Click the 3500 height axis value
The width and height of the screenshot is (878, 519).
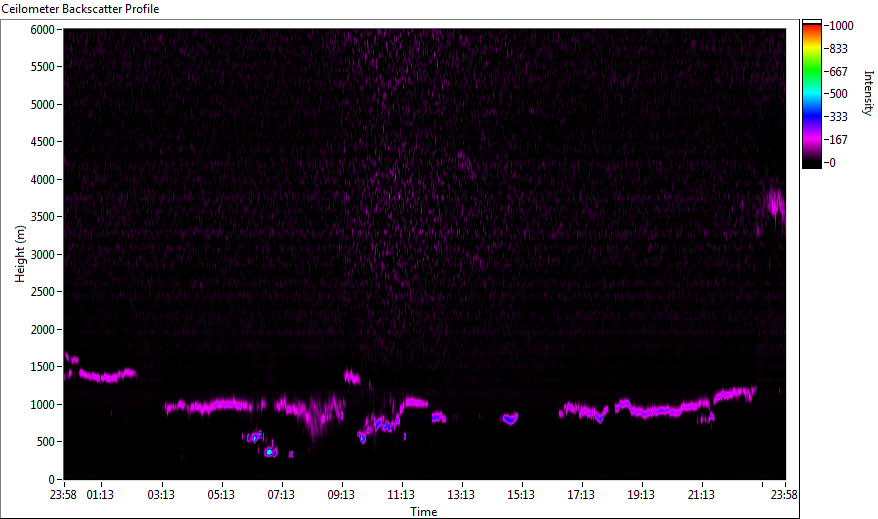pyautogui.click(x=43, y=217)
